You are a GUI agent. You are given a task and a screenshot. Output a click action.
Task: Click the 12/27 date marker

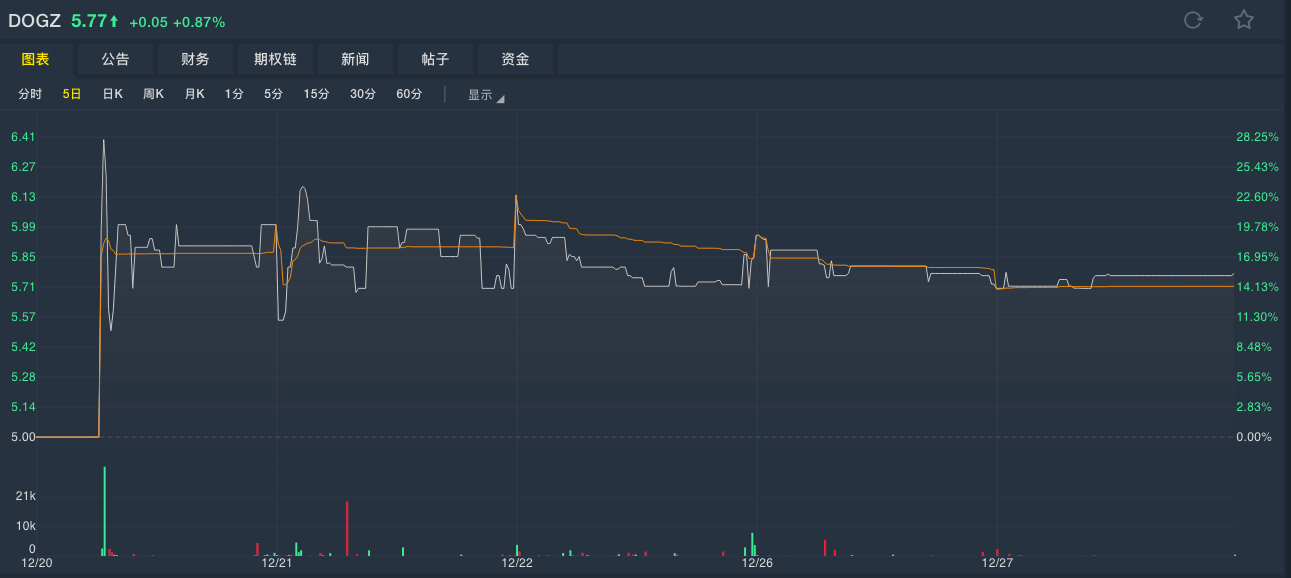997,563
